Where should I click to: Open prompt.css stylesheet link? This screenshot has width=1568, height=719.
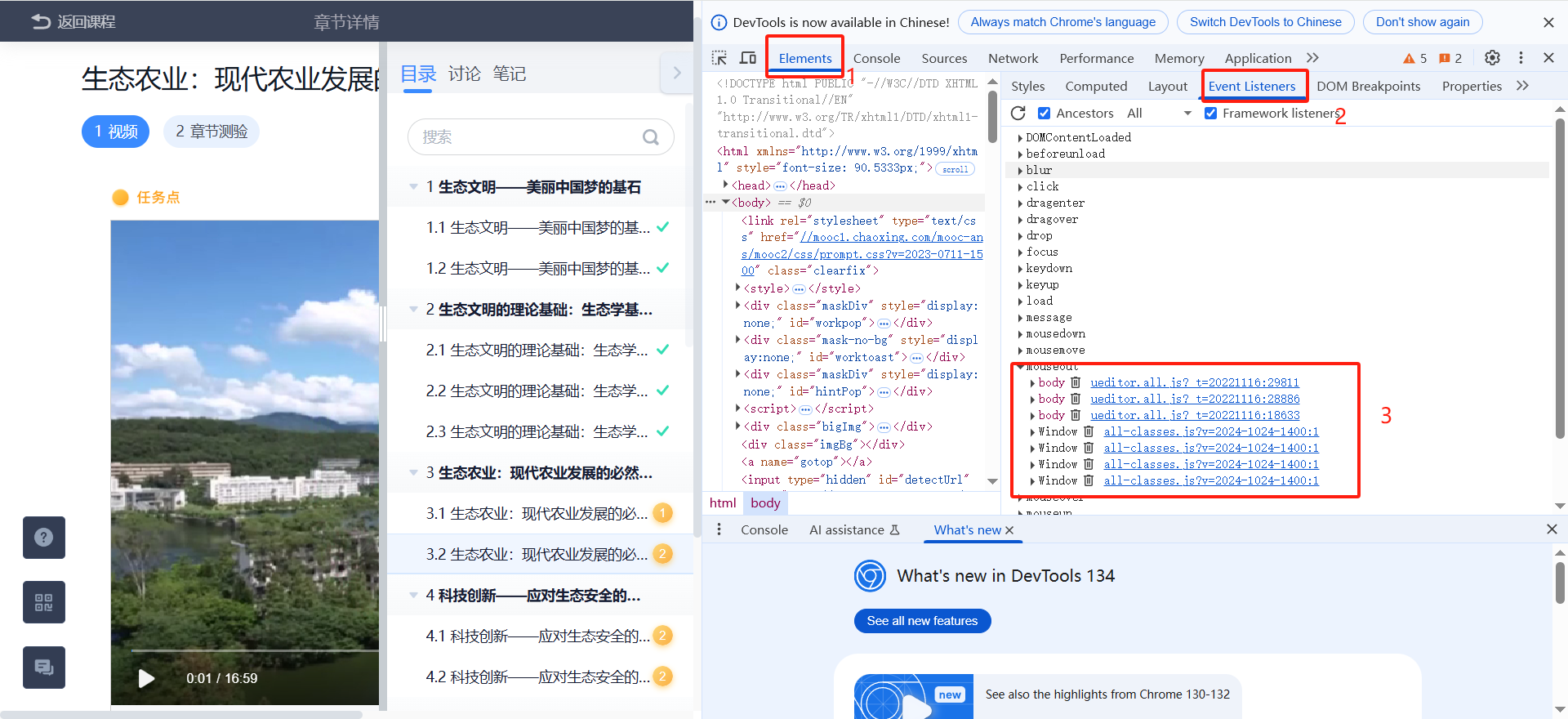pyautogui.click(x=862, y=254)
